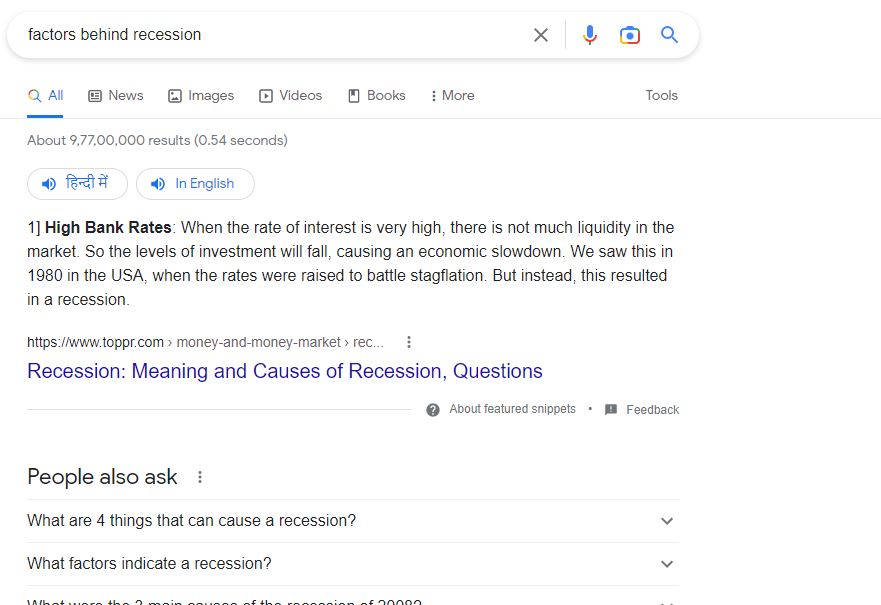Click the About featured snippets help icon

coord(433,410)
